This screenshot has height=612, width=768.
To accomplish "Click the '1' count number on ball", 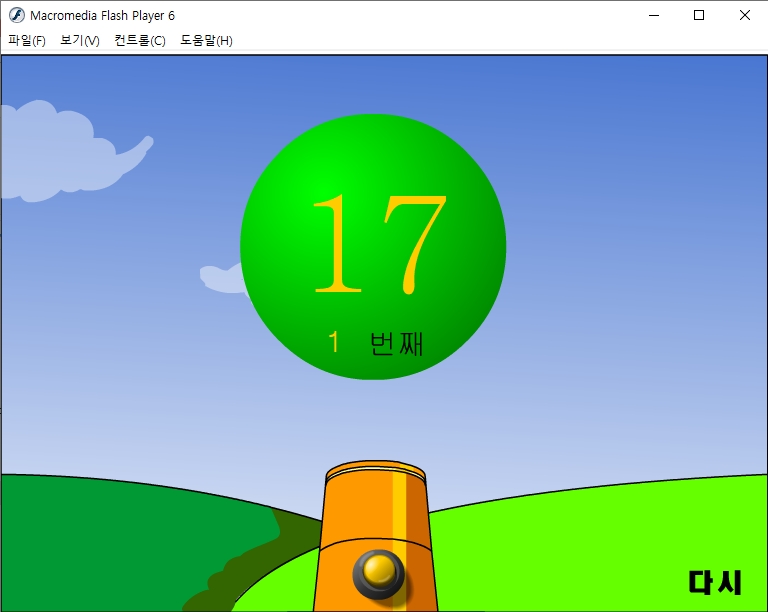I will pos(334,342).
